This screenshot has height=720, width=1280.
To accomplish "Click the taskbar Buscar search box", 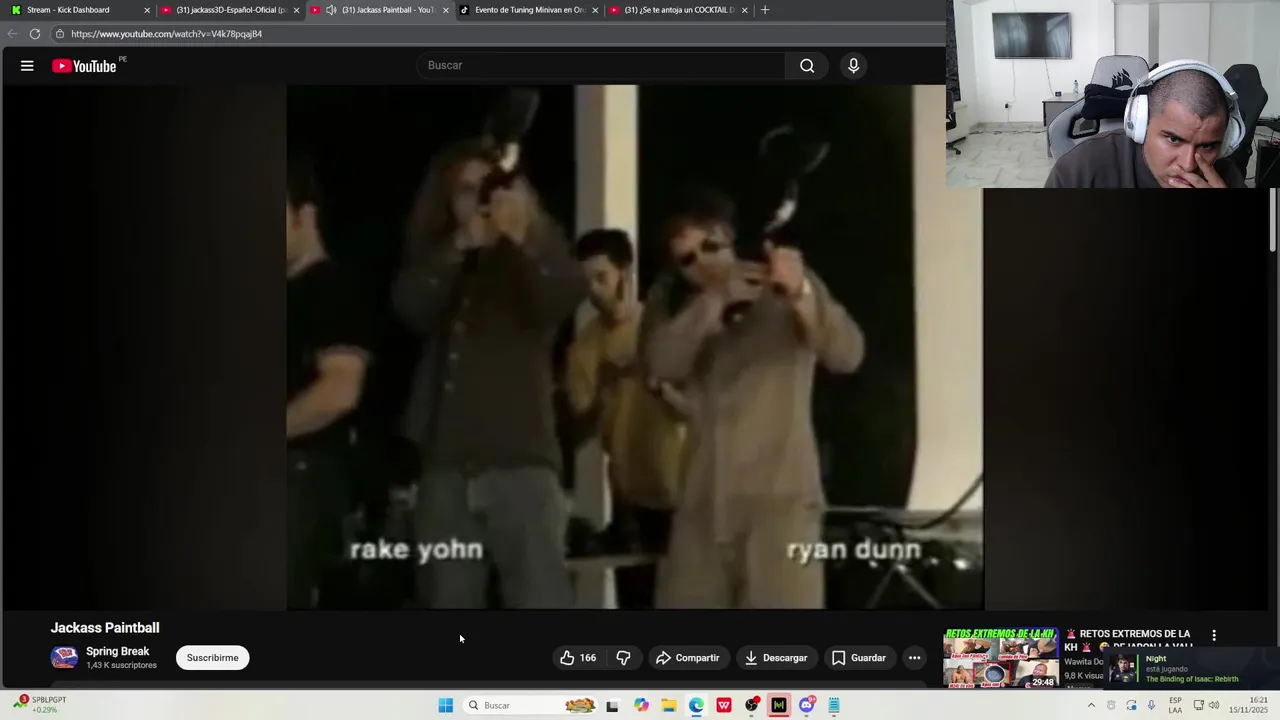I will point(532,706).
